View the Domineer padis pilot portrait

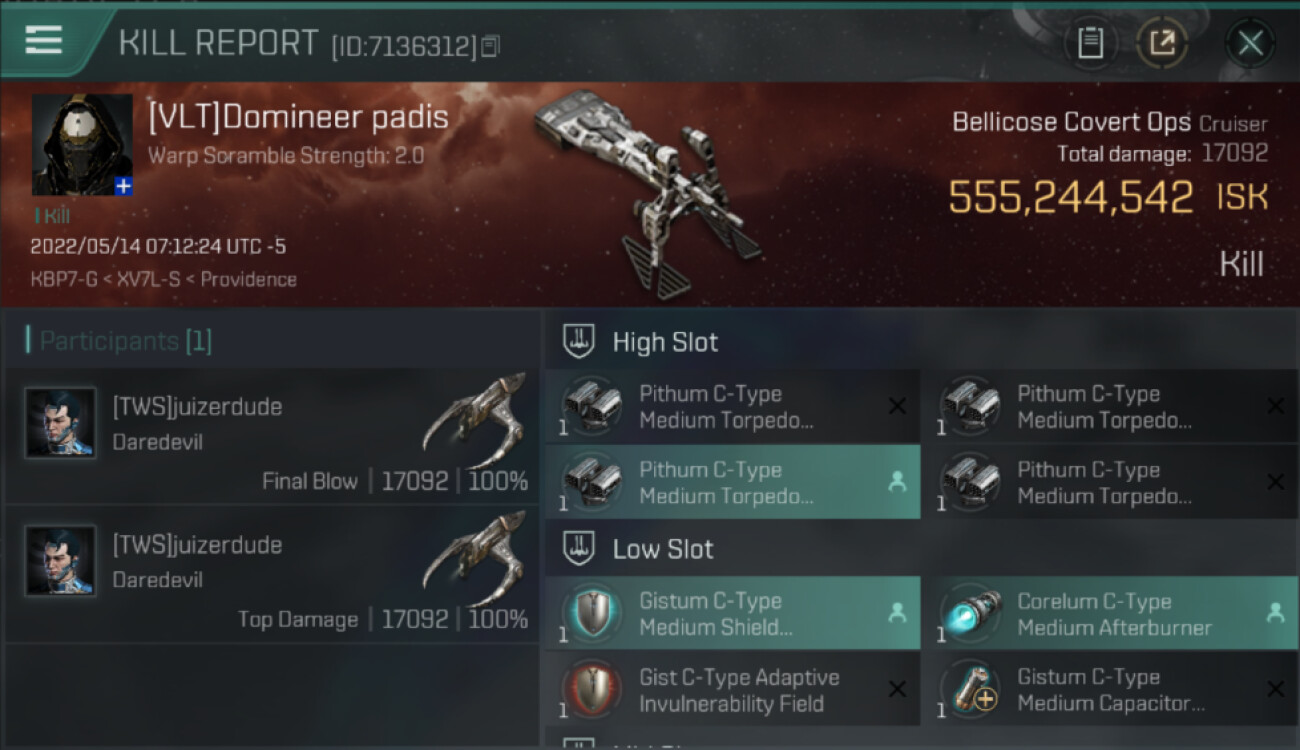pos(82,145)
